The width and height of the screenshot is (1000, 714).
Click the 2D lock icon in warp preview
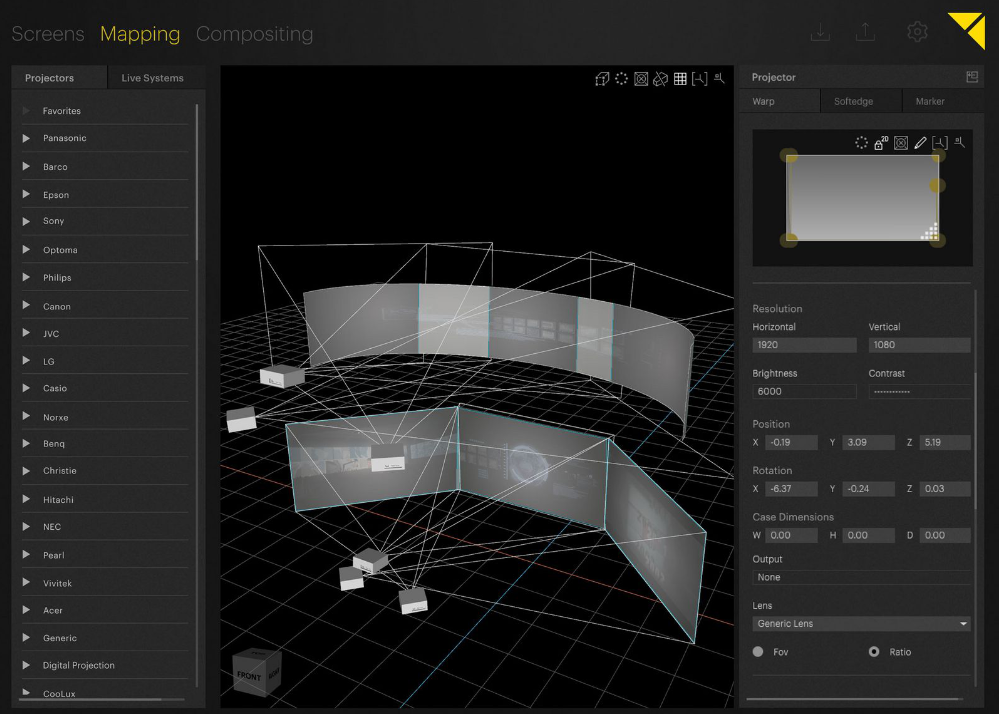pos(880,143)
